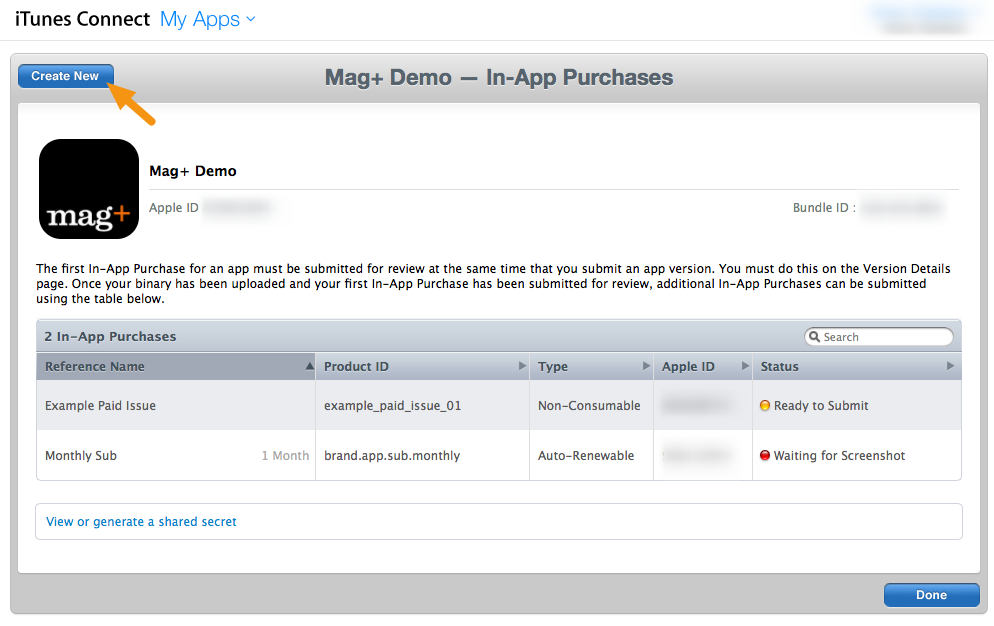Click the Create New button
The height and width of the screenshot is (626, 994).
[x=65, y=76]
